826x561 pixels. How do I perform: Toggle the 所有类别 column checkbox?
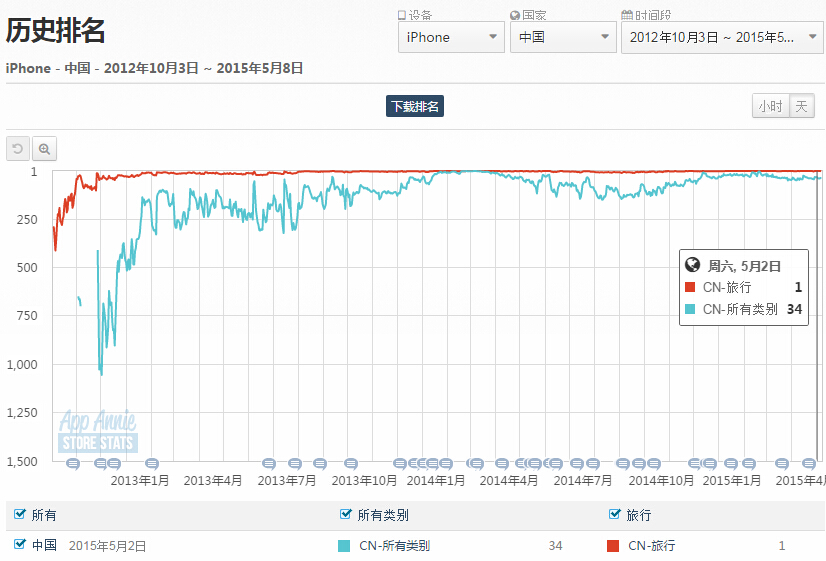[x=346, y=515]
